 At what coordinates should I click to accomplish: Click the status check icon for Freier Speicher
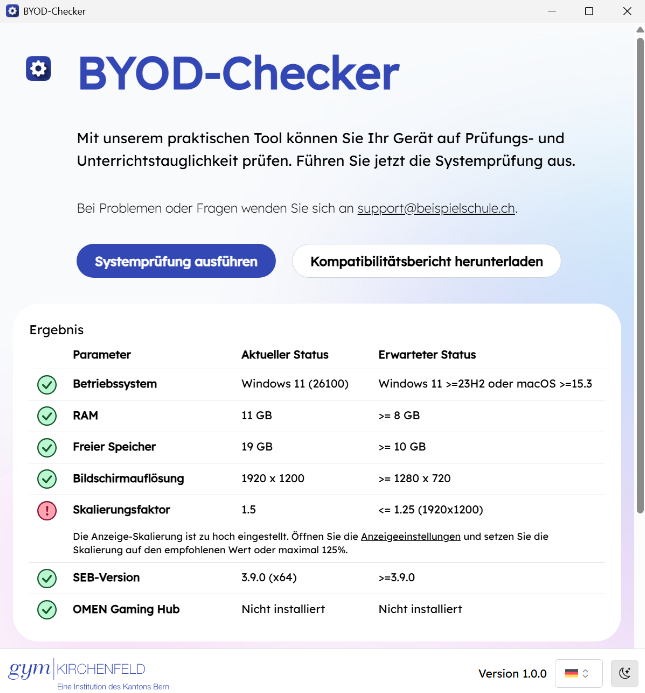coord(46,447)
